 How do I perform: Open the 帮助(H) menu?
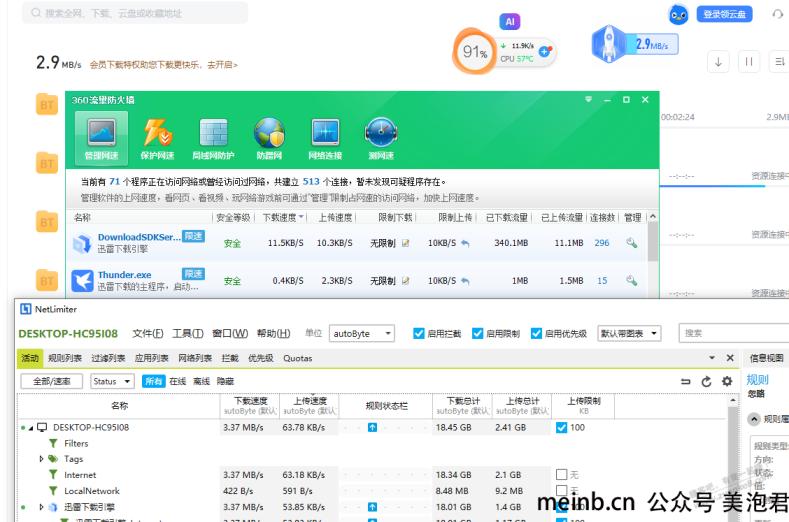pyautogui.click(x=273, y=333)
